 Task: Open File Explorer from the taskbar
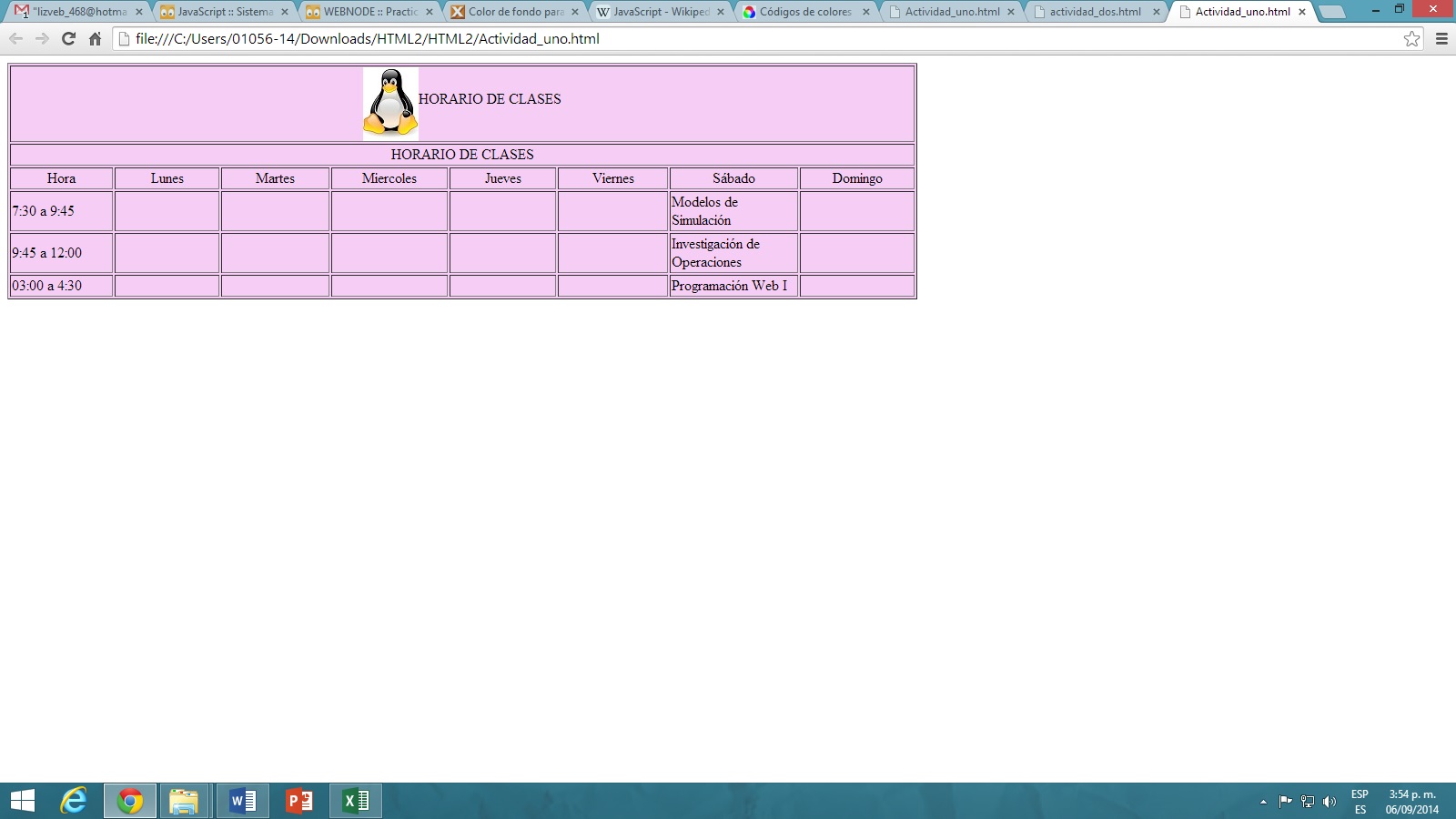pos(185,801)
